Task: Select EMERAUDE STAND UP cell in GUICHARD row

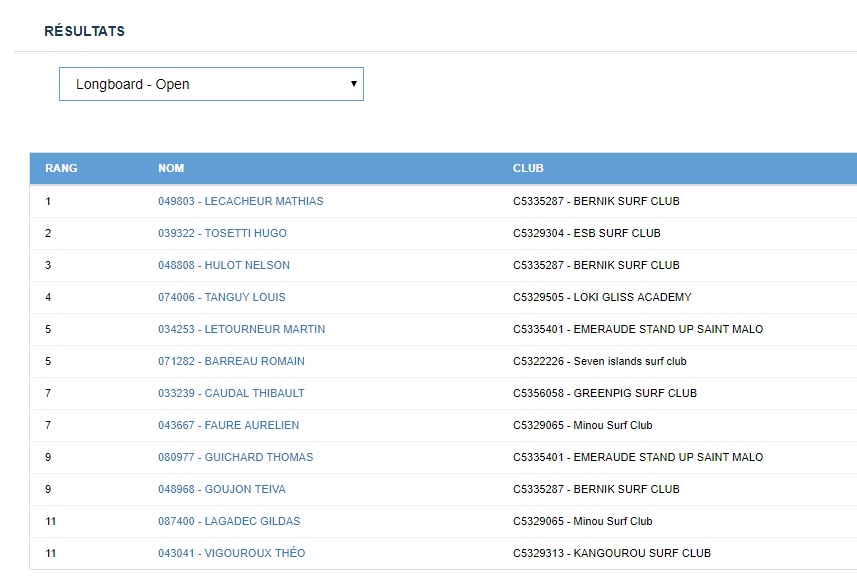Action: coord(638,457)
